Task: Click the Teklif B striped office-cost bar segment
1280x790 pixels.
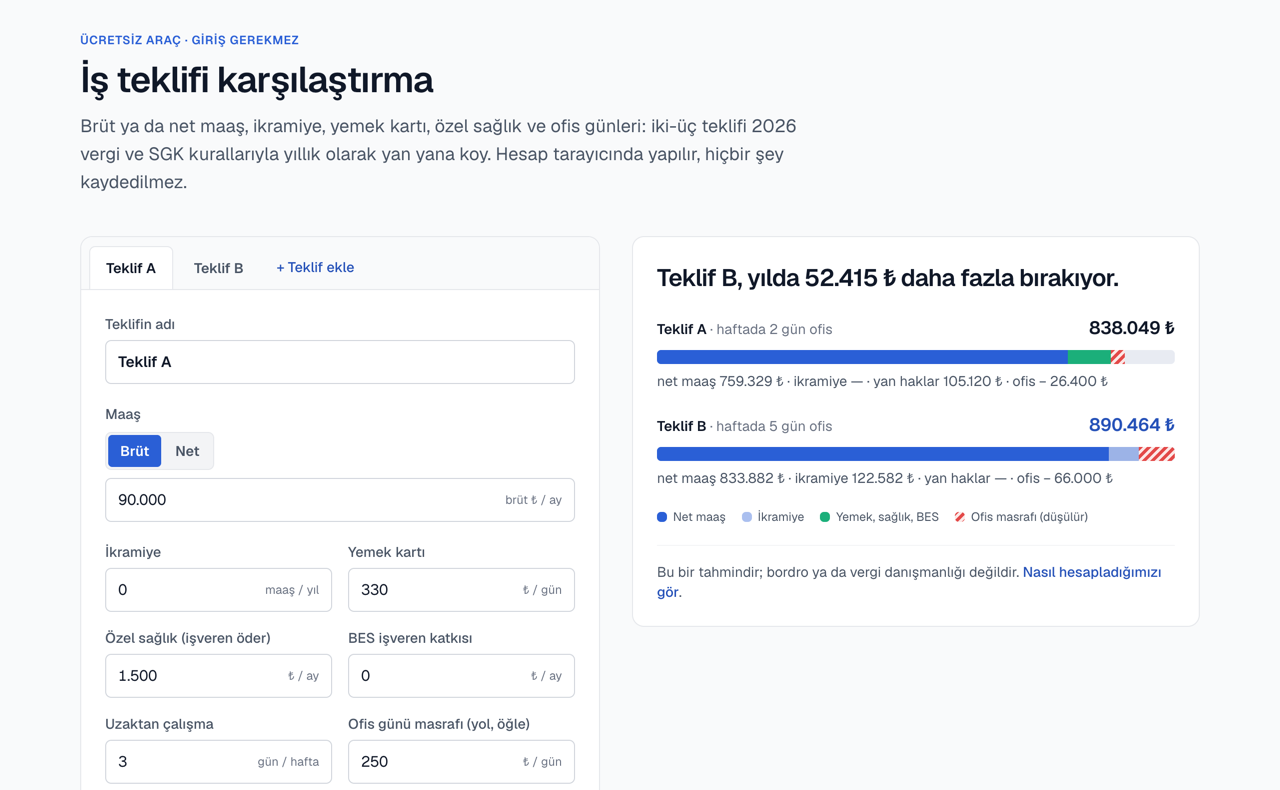Action: pos(1157,454)
